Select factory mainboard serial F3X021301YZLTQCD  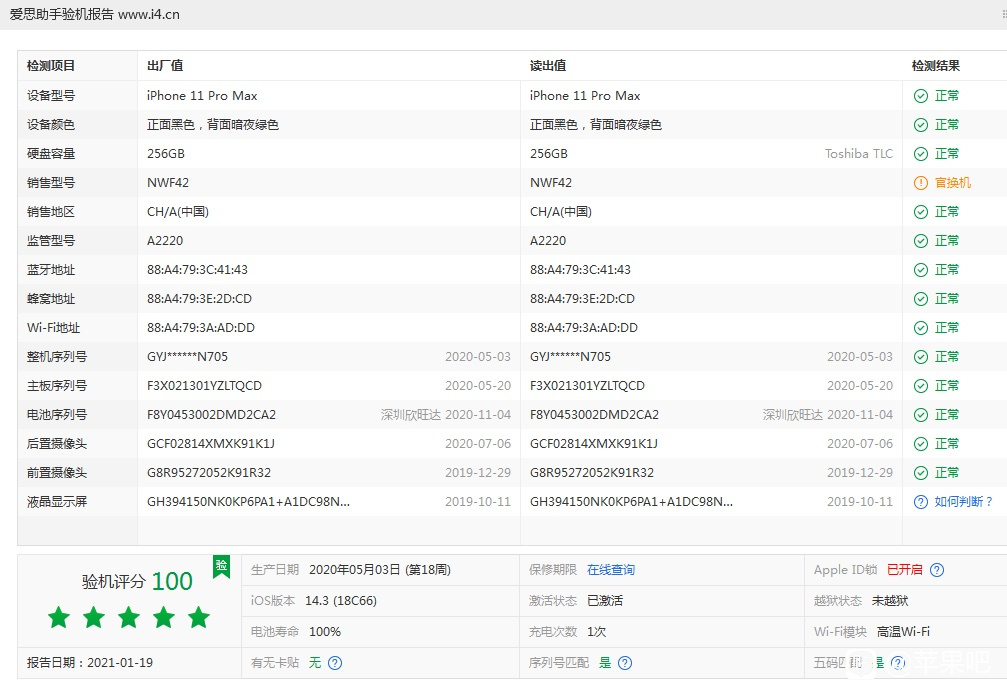[204, 386]
